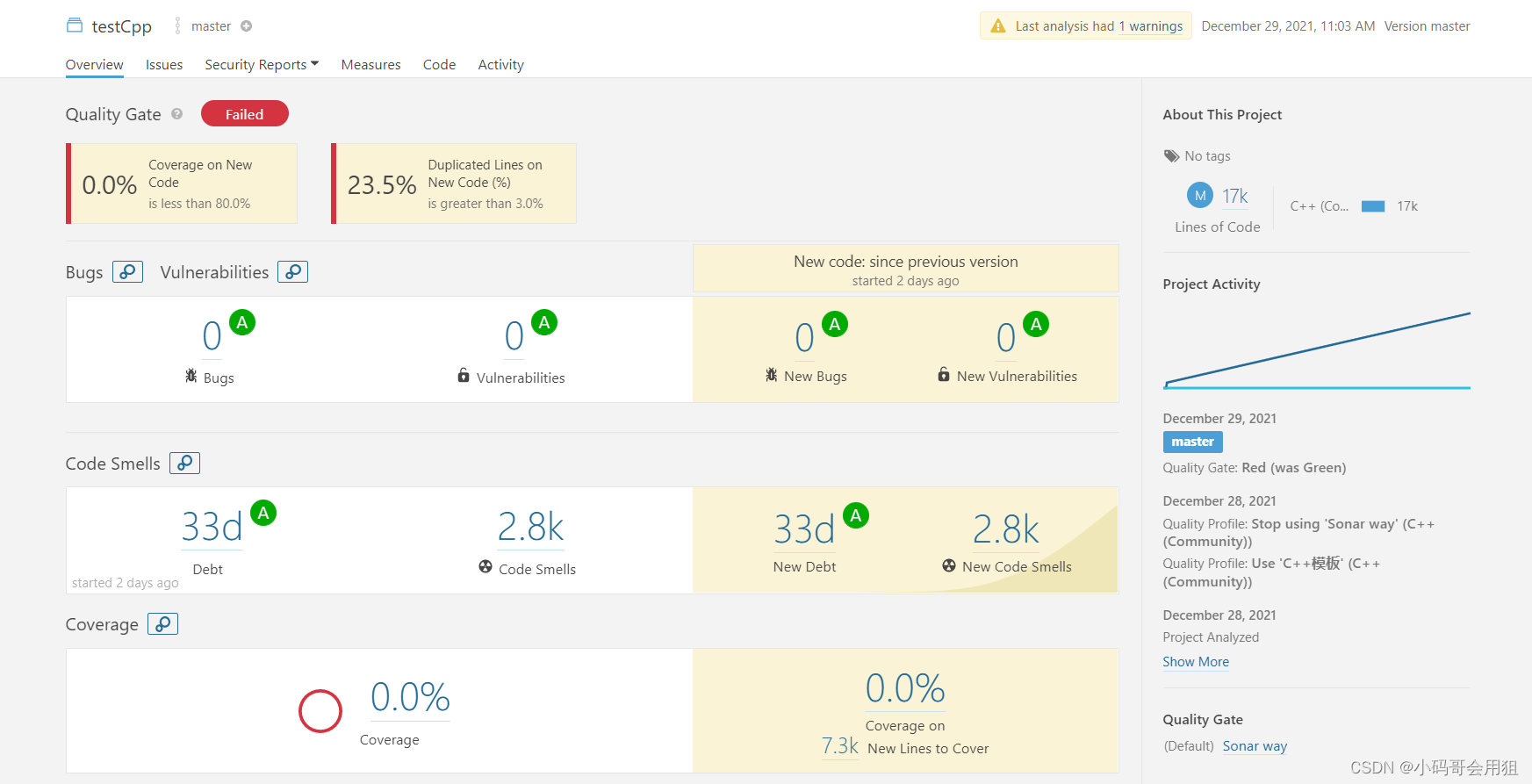Click 'Quality Gate: Red (was Green)' entry

[x=1254, y=468]
